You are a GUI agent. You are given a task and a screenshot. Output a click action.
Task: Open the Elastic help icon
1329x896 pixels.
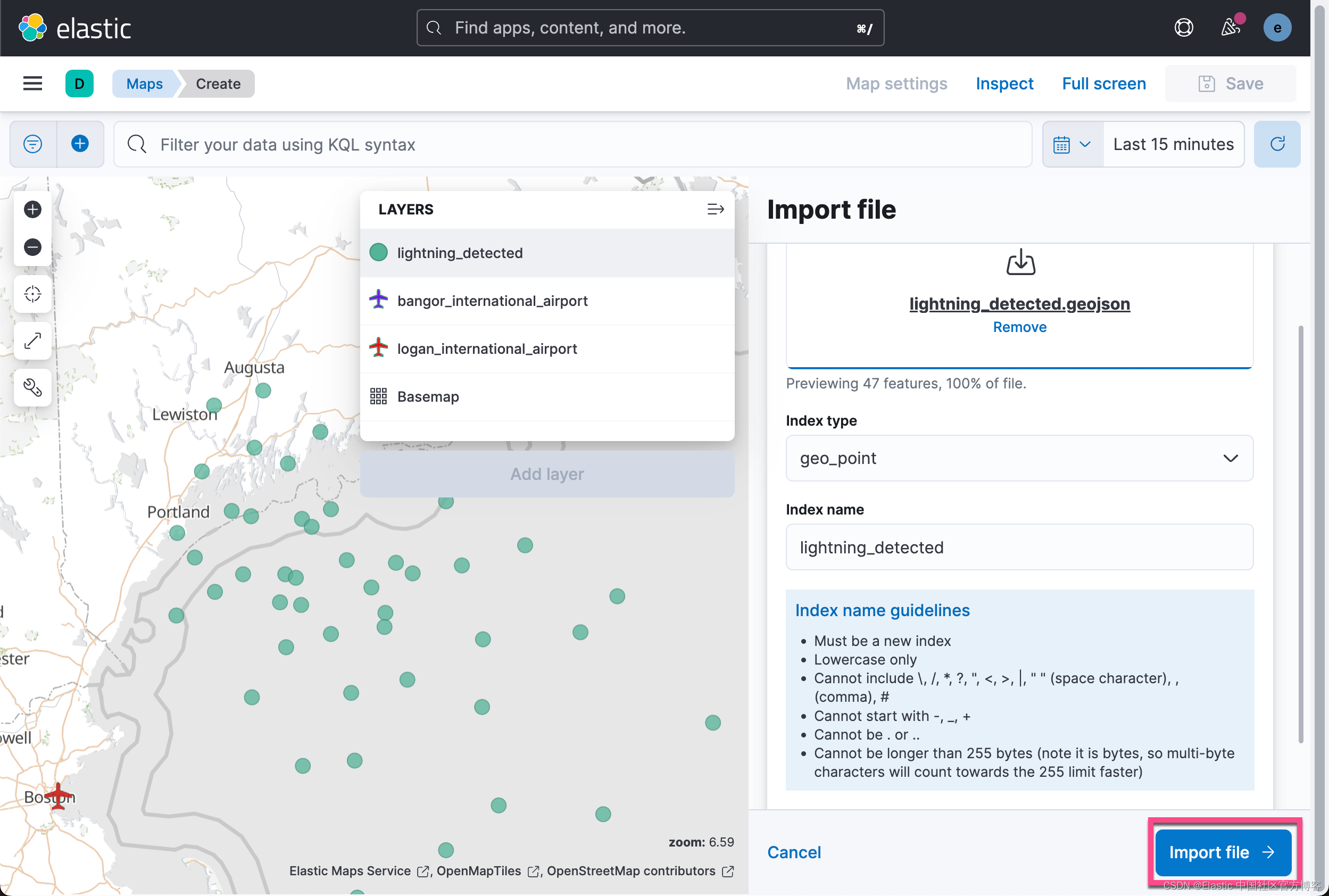pos(1183,28)
